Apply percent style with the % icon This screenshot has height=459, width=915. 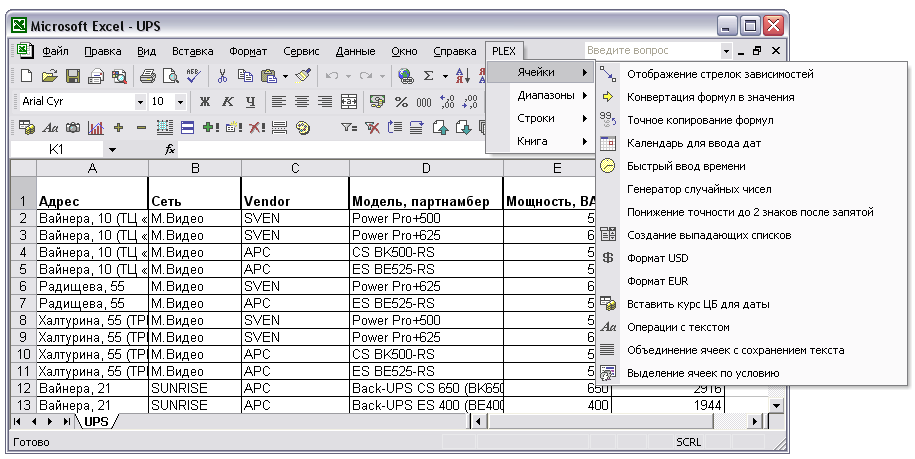click(x=401, y=102)
